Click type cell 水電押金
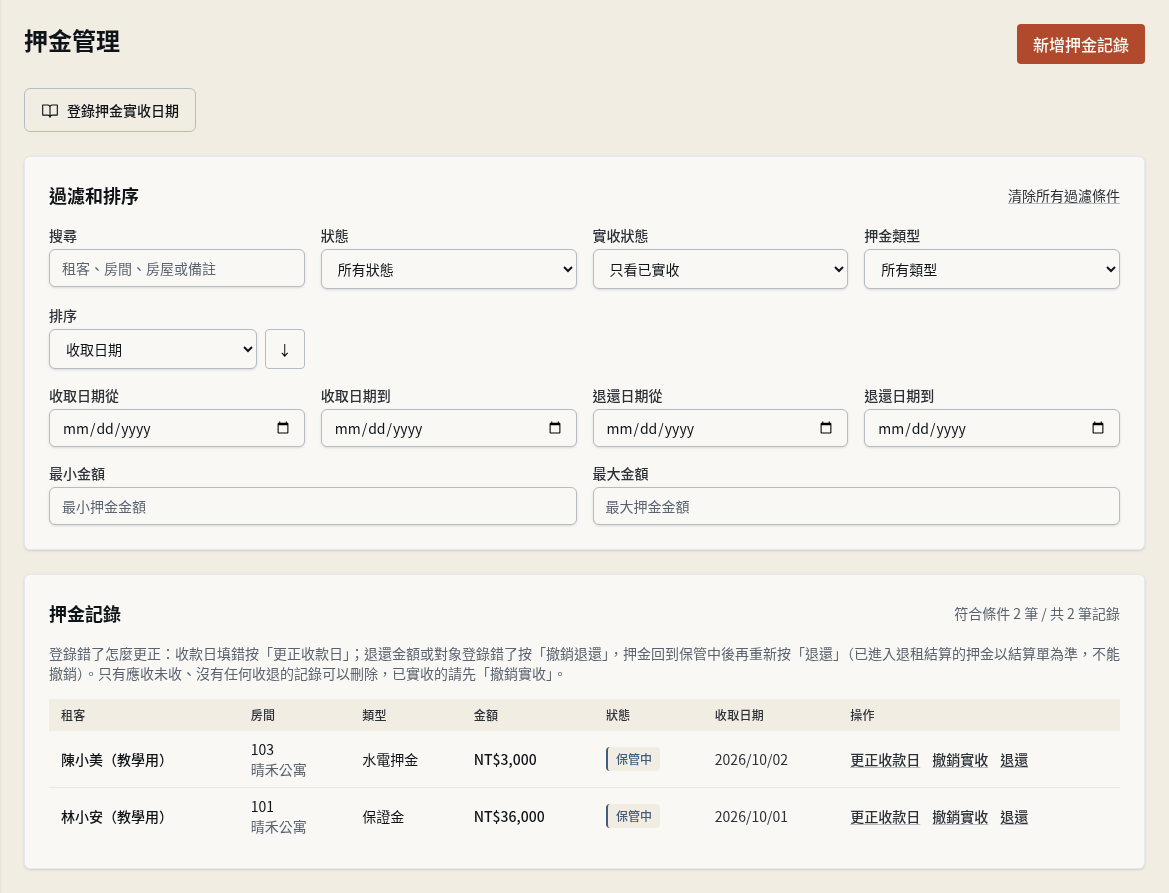 [x=390, y=760]
